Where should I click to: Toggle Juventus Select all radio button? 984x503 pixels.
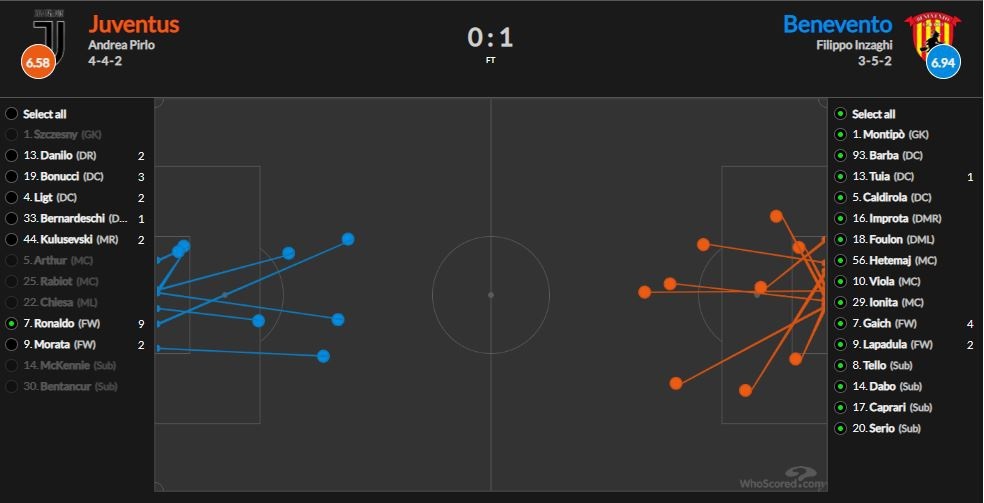tap(11, 114)
